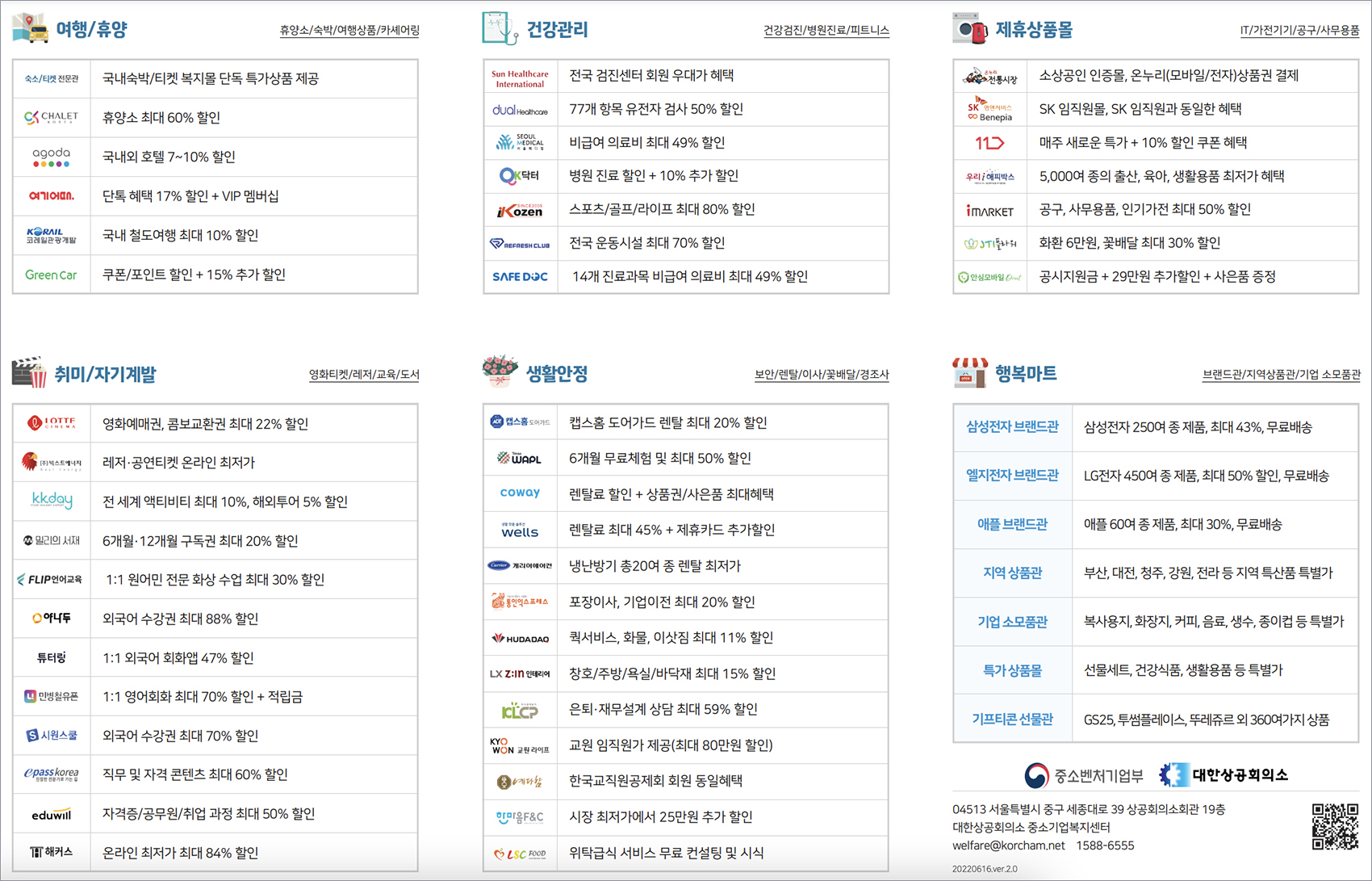Click the agoda logo
This screenshot has width=1372, height=881.
tap(51, 157)
